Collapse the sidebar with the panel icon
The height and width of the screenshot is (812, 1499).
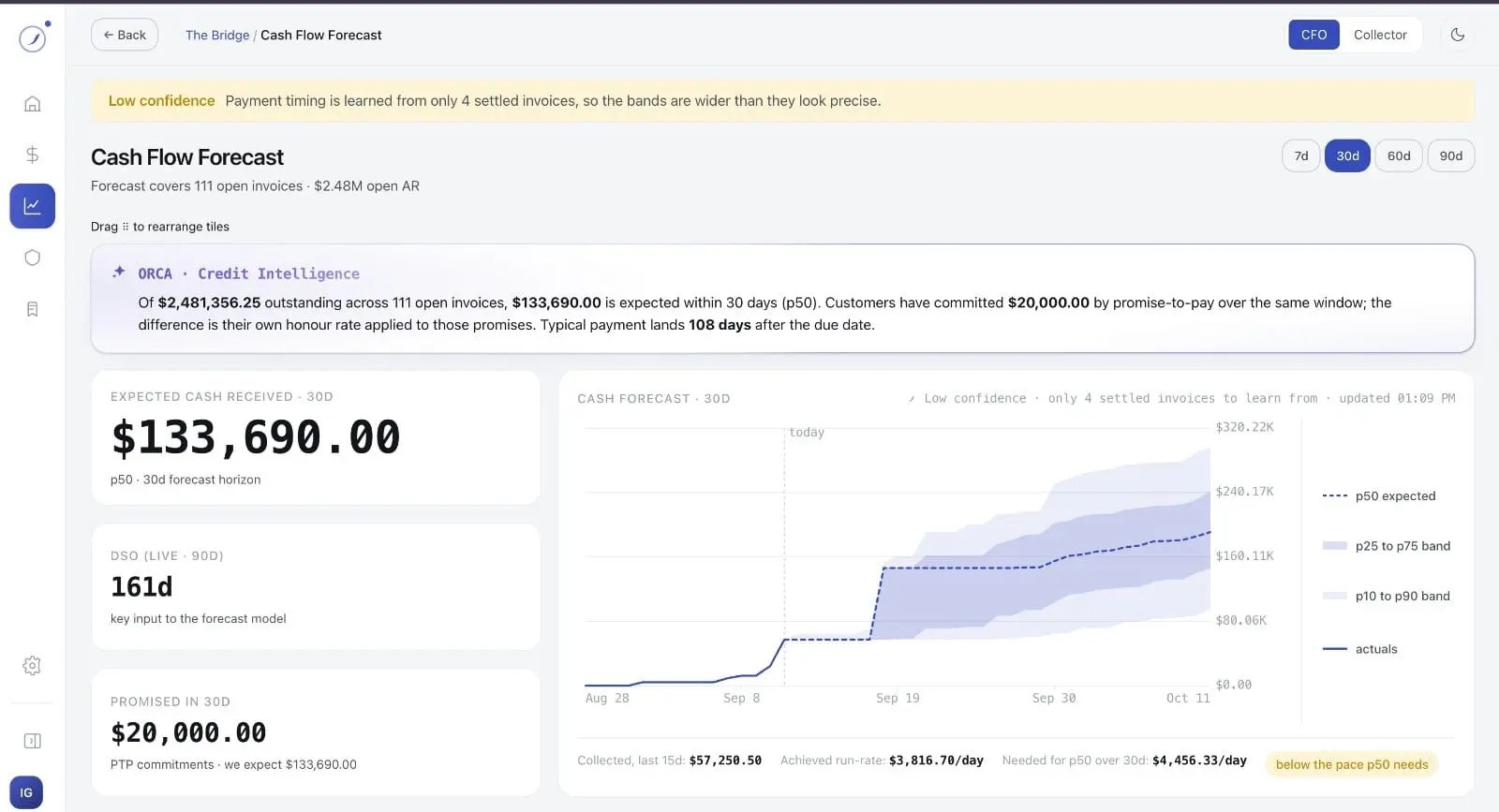click(x=32, y=741)
